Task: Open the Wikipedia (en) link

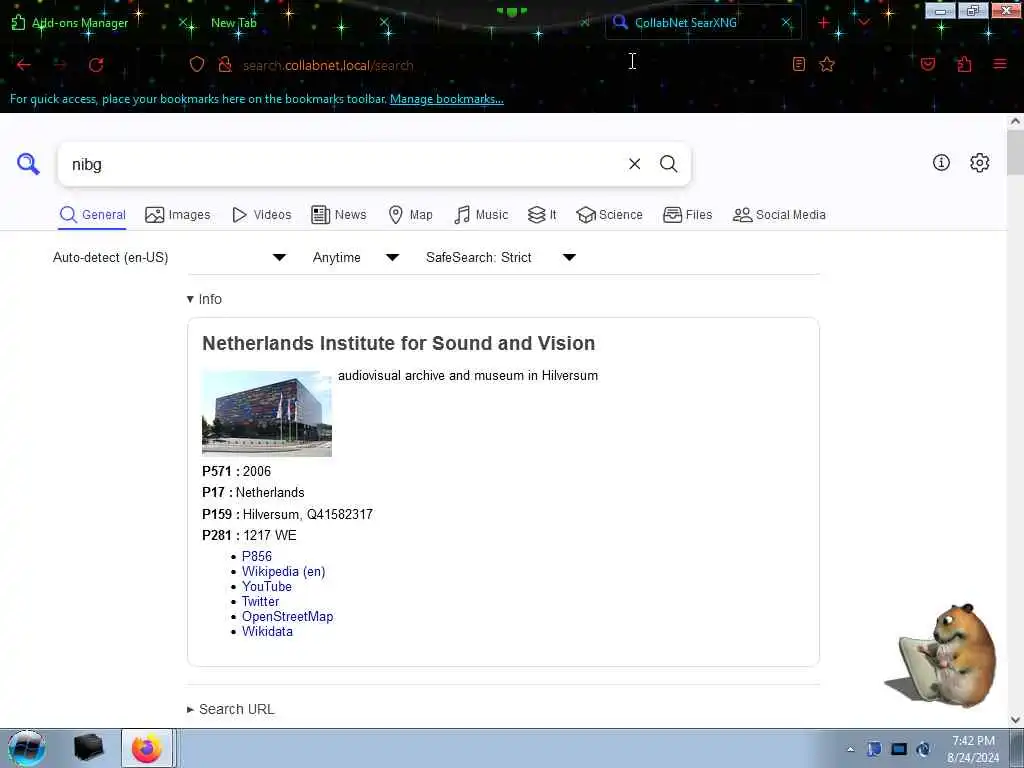Action: pos(283,571)
